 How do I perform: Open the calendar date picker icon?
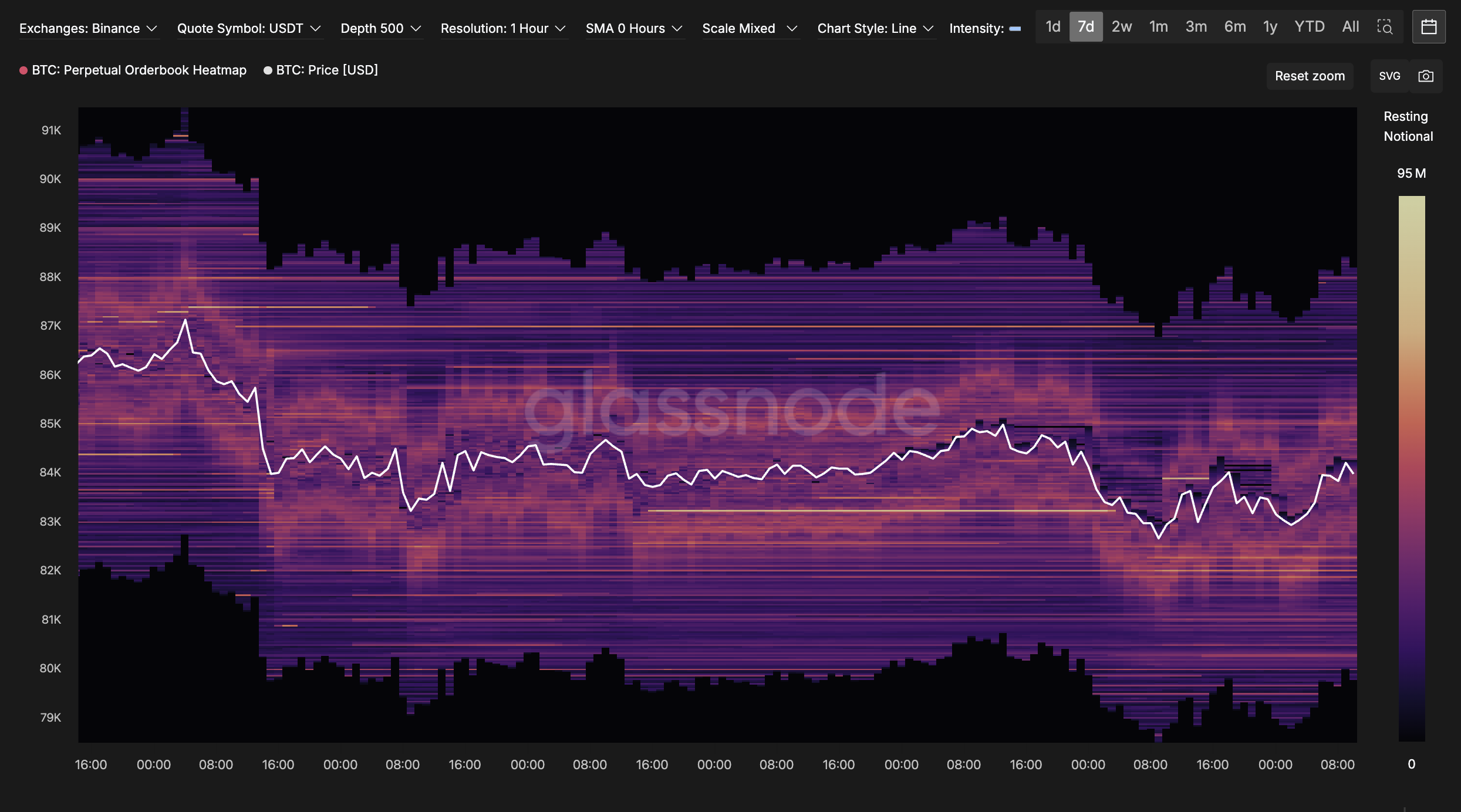[1429, 27]
